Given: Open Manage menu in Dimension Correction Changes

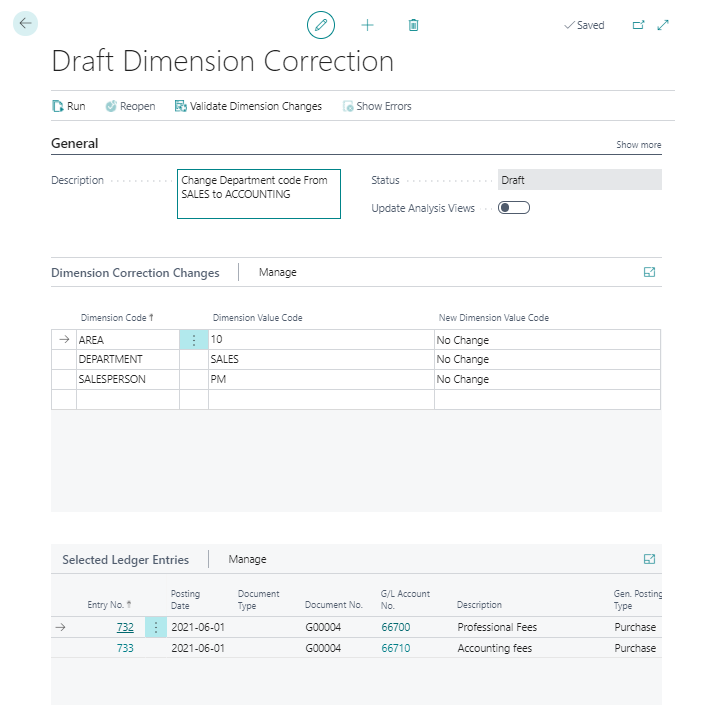Looking at the screenshot, I should tap(277, 272).
